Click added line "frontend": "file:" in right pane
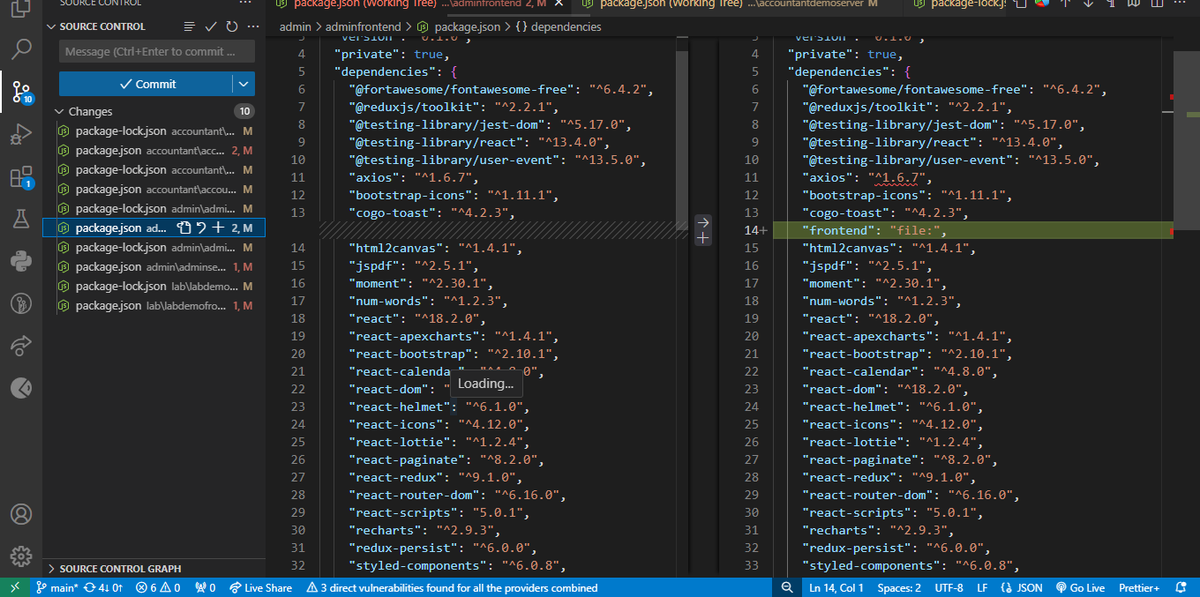 click(x=876, y=230)
